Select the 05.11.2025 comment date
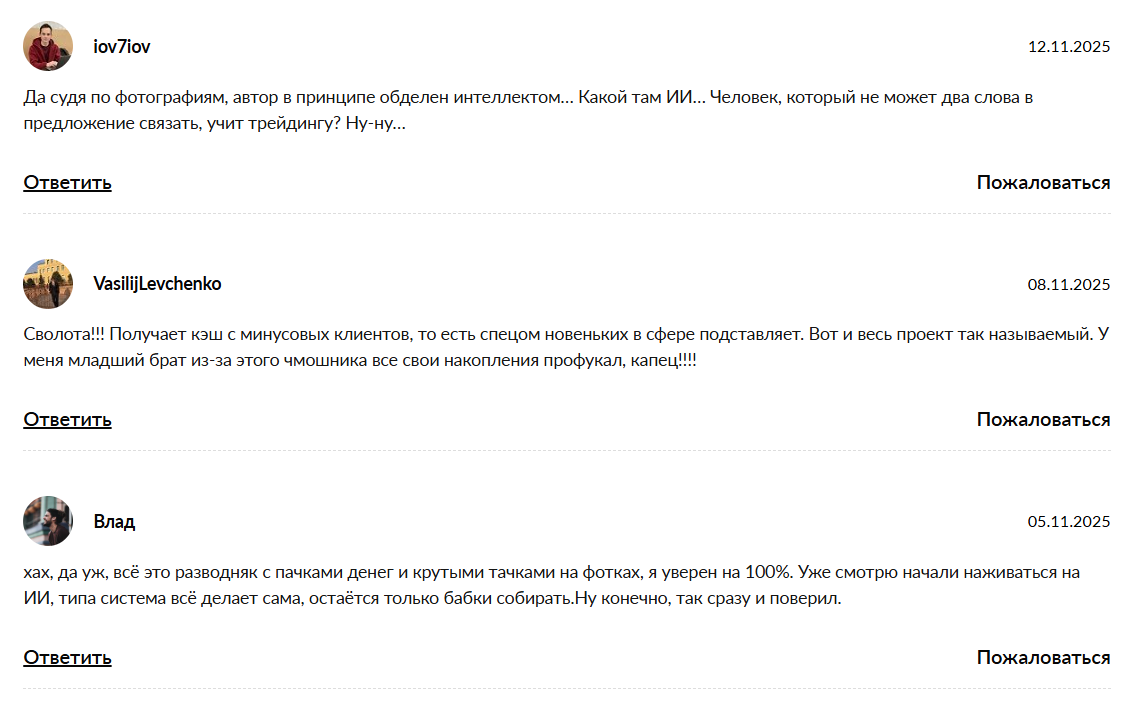The image size is (1126, 718). click(x=1068, y=522)
